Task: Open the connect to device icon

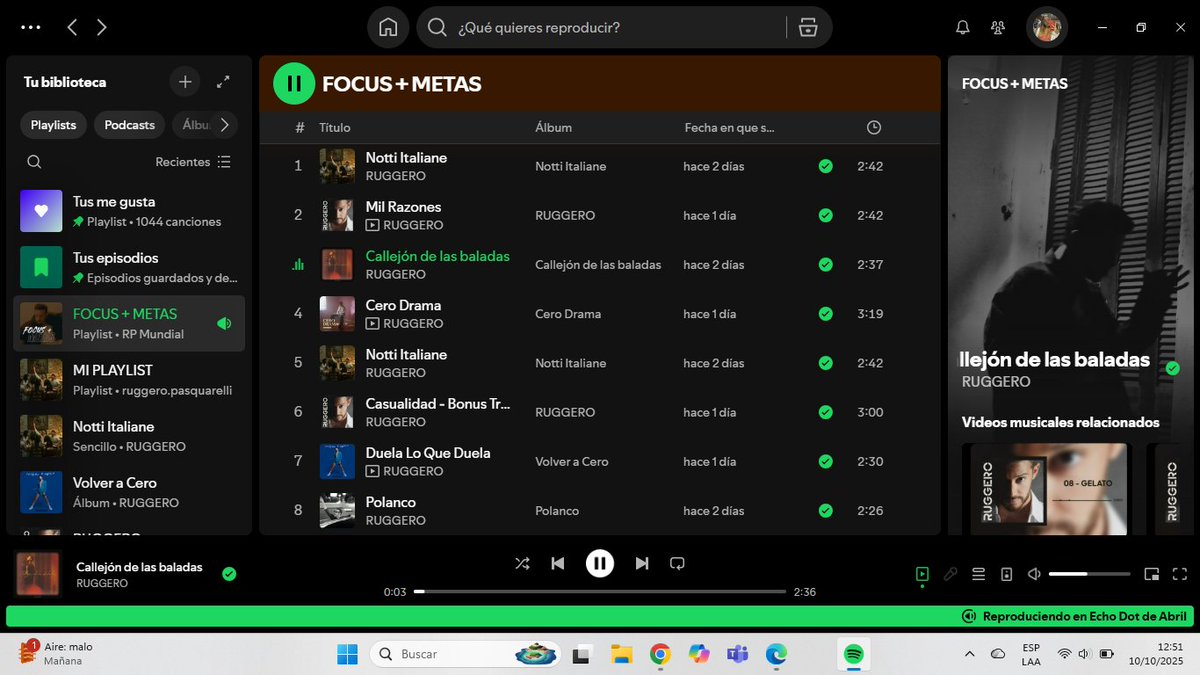Action: click(1007, 574)
